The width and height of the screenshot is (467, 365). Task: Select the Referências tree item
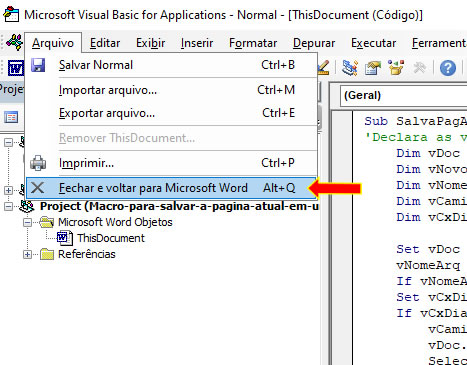coord(87,254)
